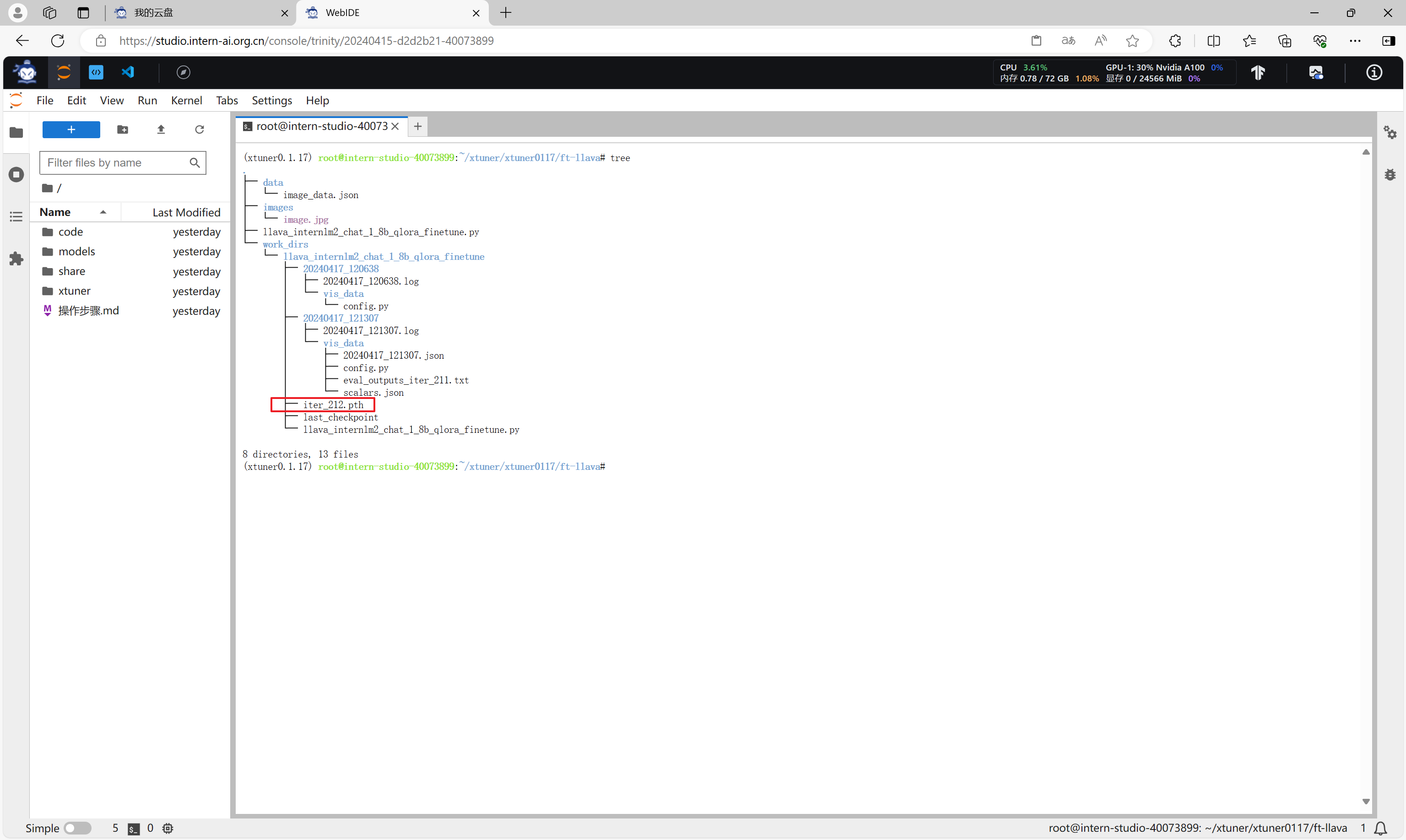Screen dimensions: 1406x840
Task: Click the info circle icon
Action: click(x=1374, y=72)
